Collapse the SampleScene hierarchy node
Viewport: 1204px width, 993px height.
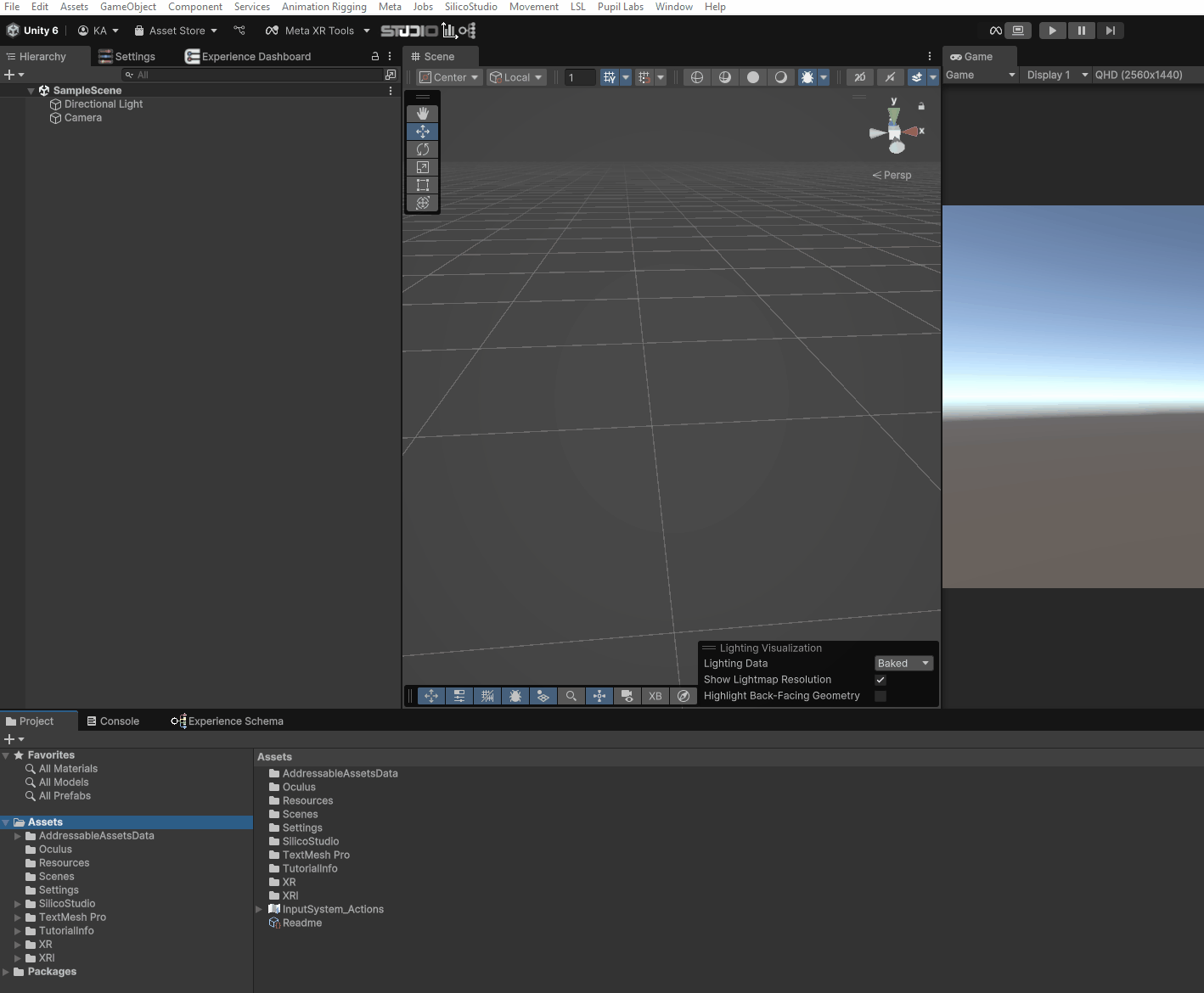coord(31,90)
